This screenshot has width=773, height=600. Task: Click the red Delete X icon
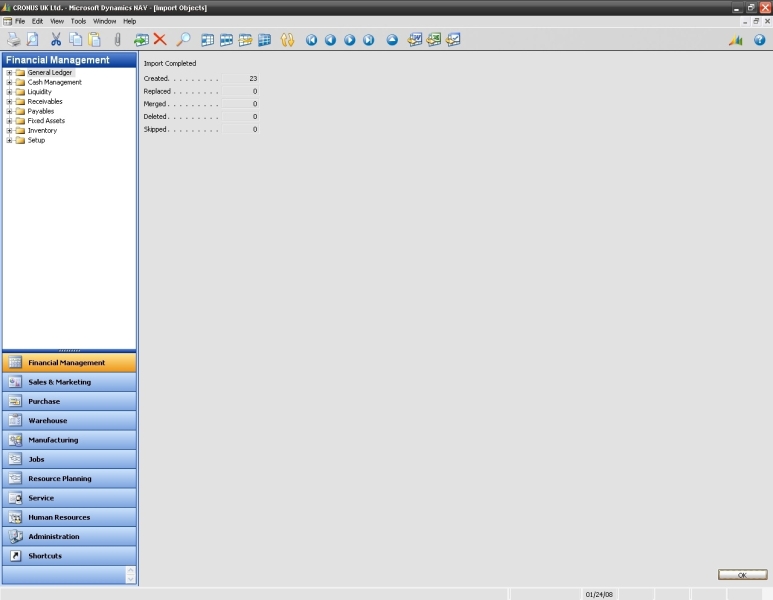(x=160, y=40)
